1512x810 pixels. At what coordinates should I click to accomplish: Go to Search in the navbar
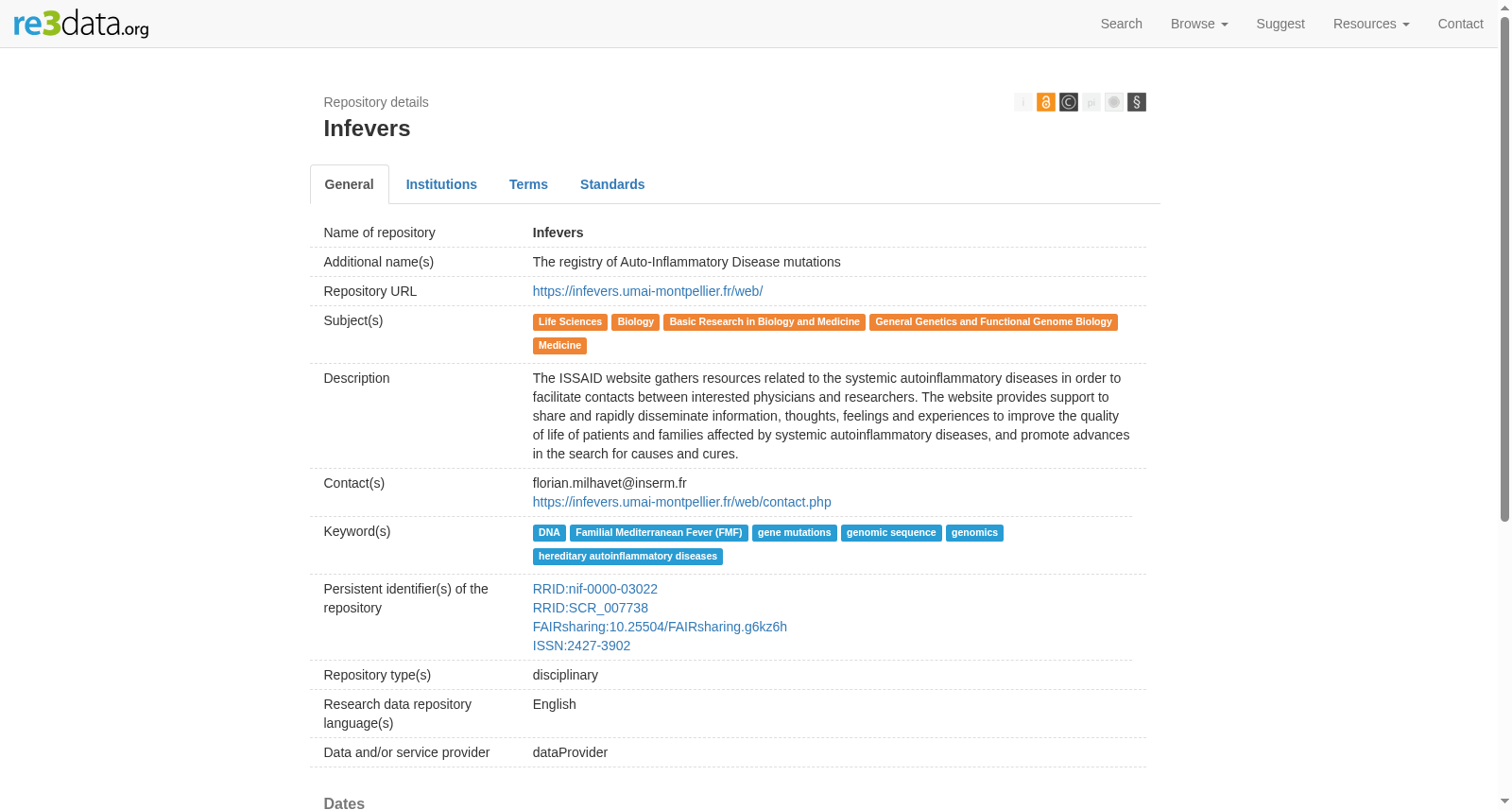[x=1122, y=24]
